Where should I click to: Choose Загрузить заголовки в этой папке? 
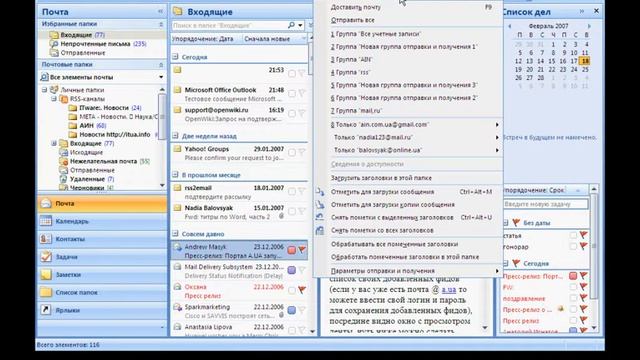[409, 178]
